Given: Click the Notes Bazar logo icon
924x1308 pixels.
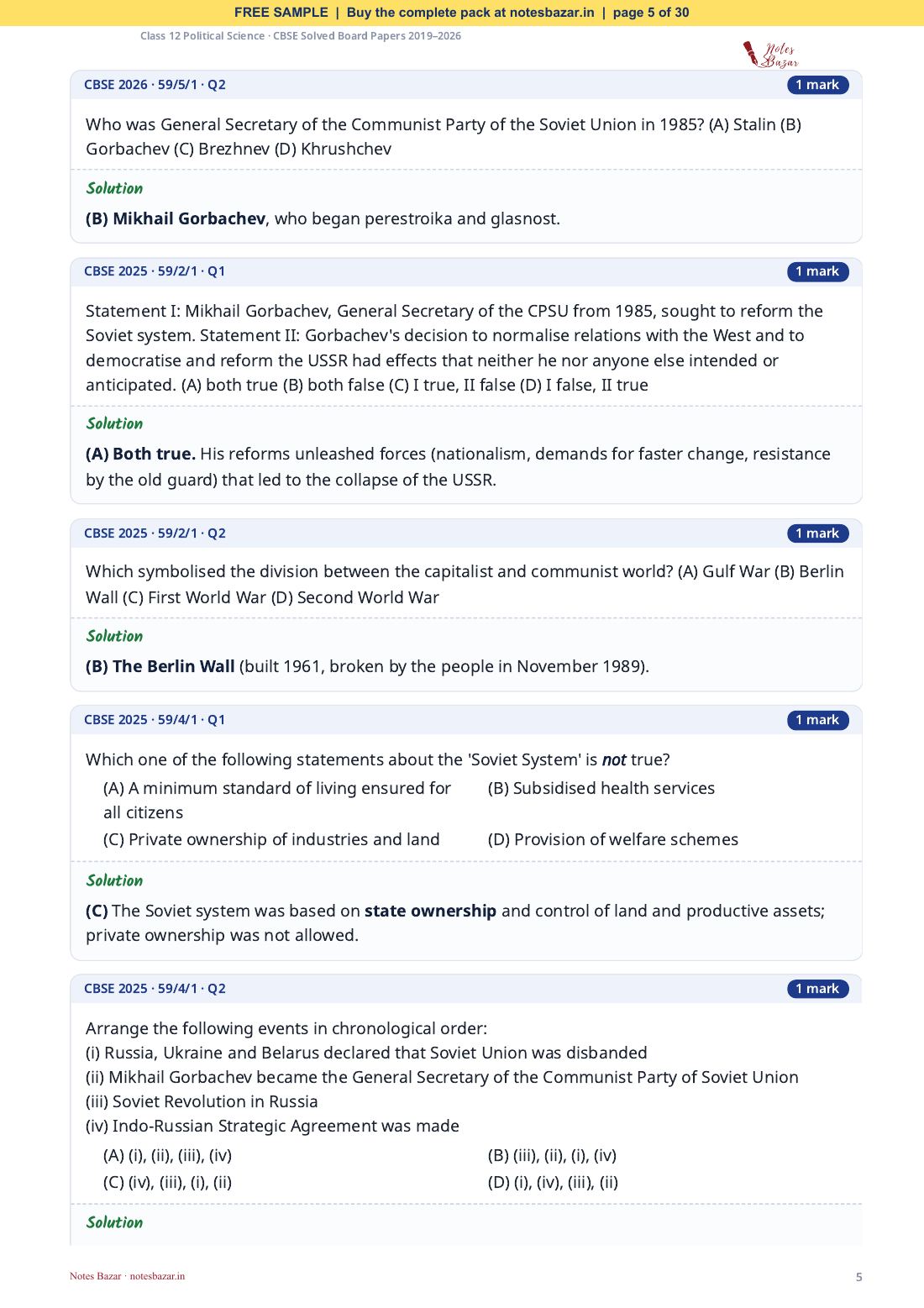Looking at the screenshot, I should 770,54.
